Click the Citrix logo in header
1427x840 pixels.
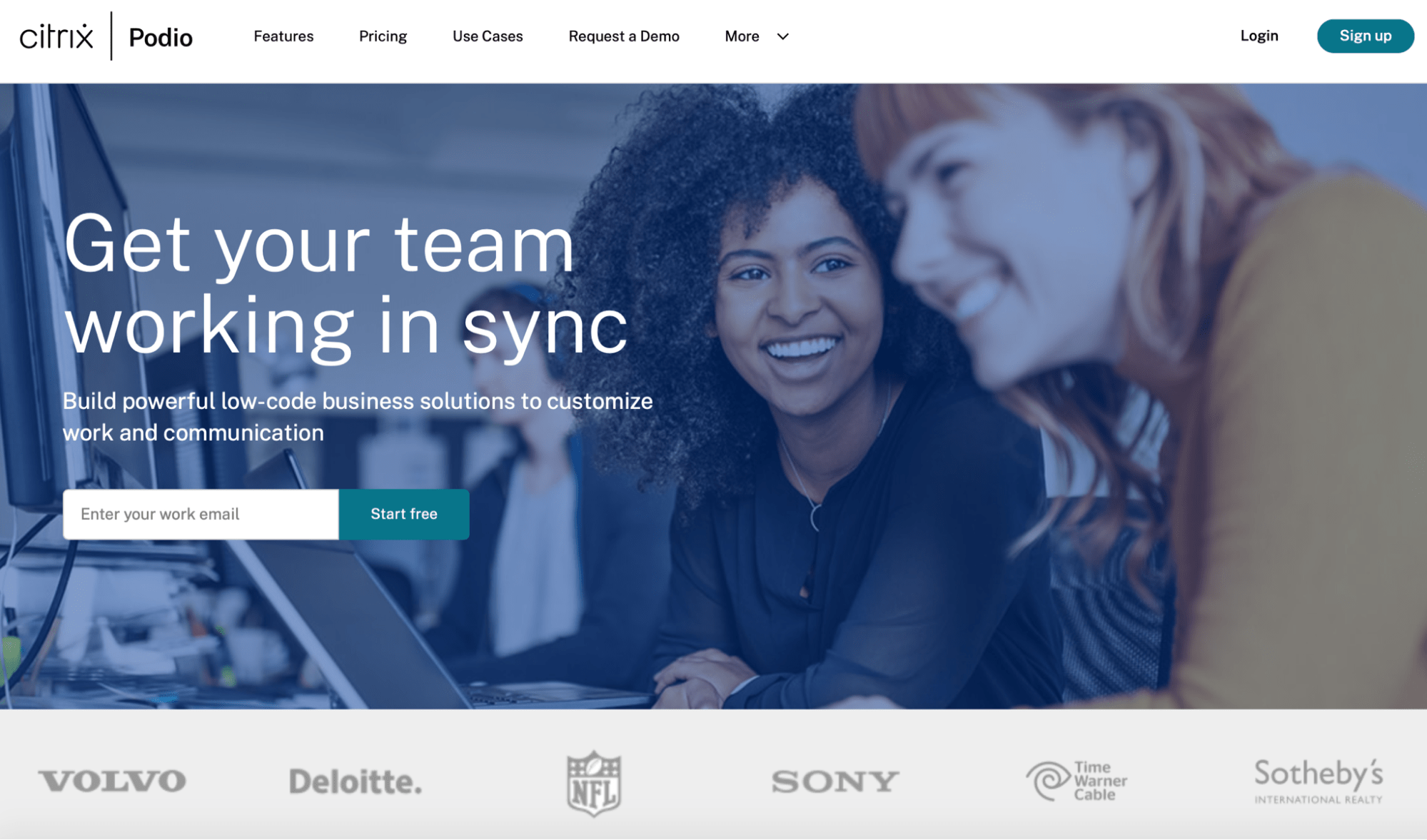(56, 36)
